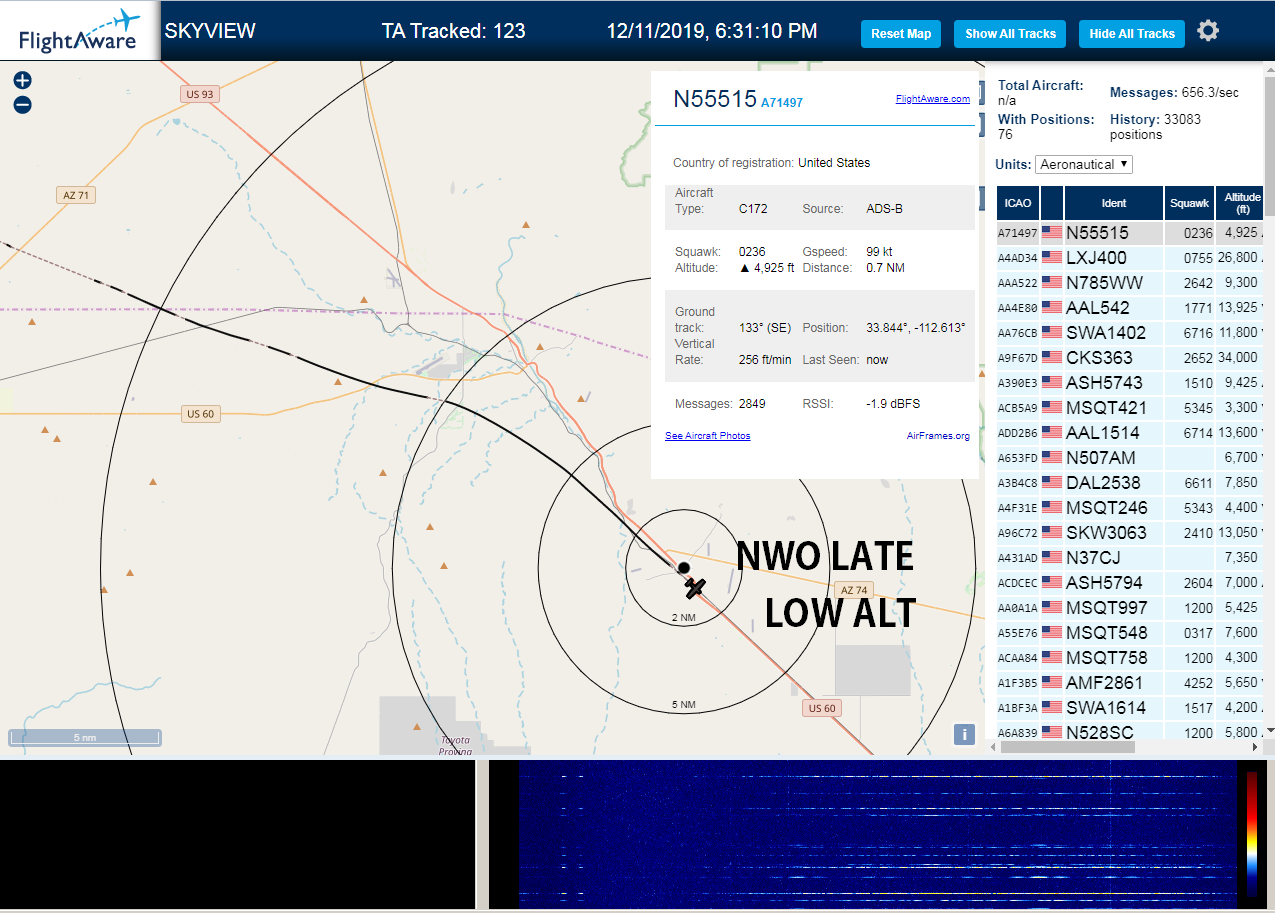1275x913 pixels.
Task: Click the Reset Map button
Action: (x=901, y=34)
